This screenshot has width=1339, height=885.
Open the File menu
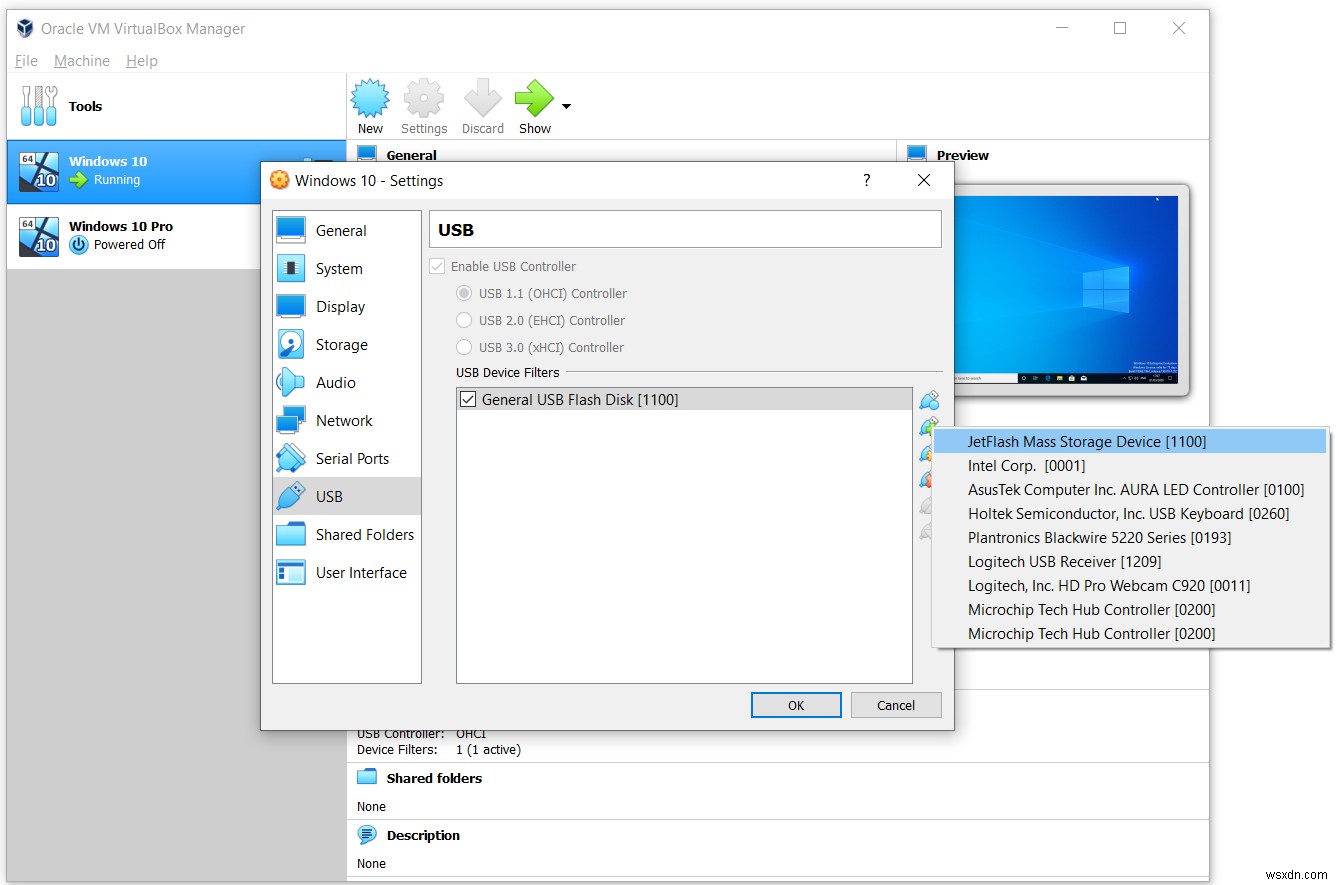[x=25, y=61]
